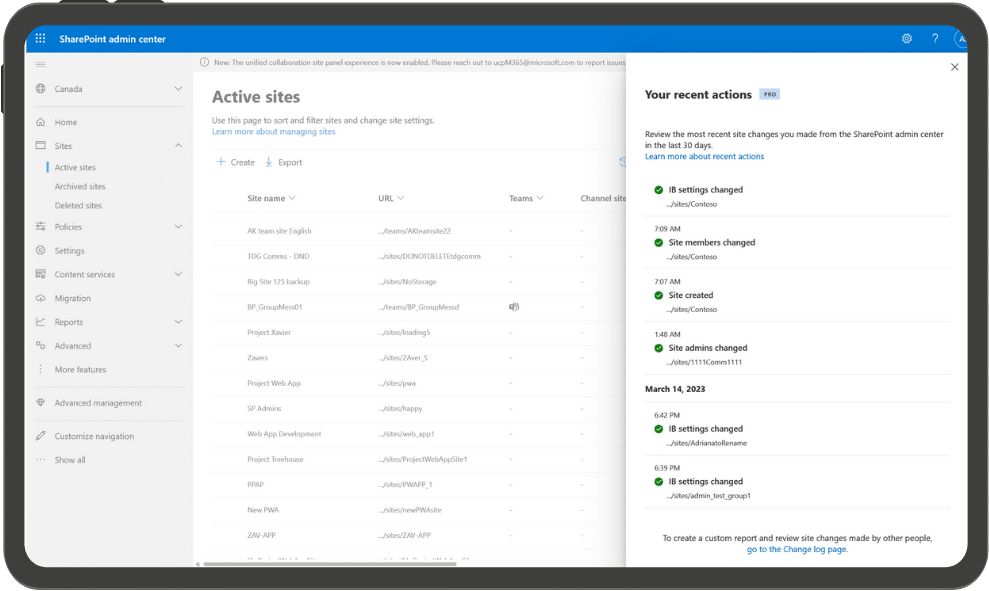This screenshot has width=989, height=591.
Task: Open Deleted sites in the sidebar
Action: pos(78,205)
